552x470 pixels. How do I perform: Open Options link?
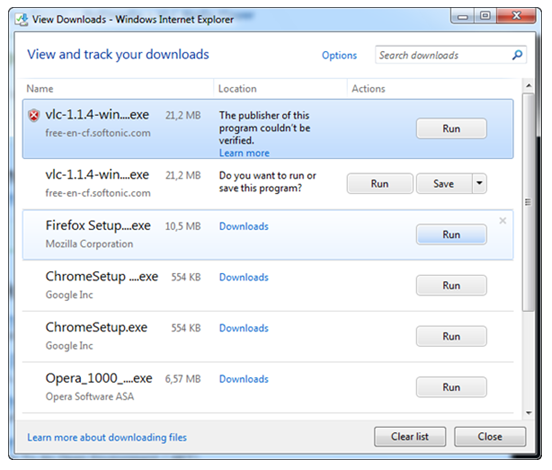pos(339,55)
